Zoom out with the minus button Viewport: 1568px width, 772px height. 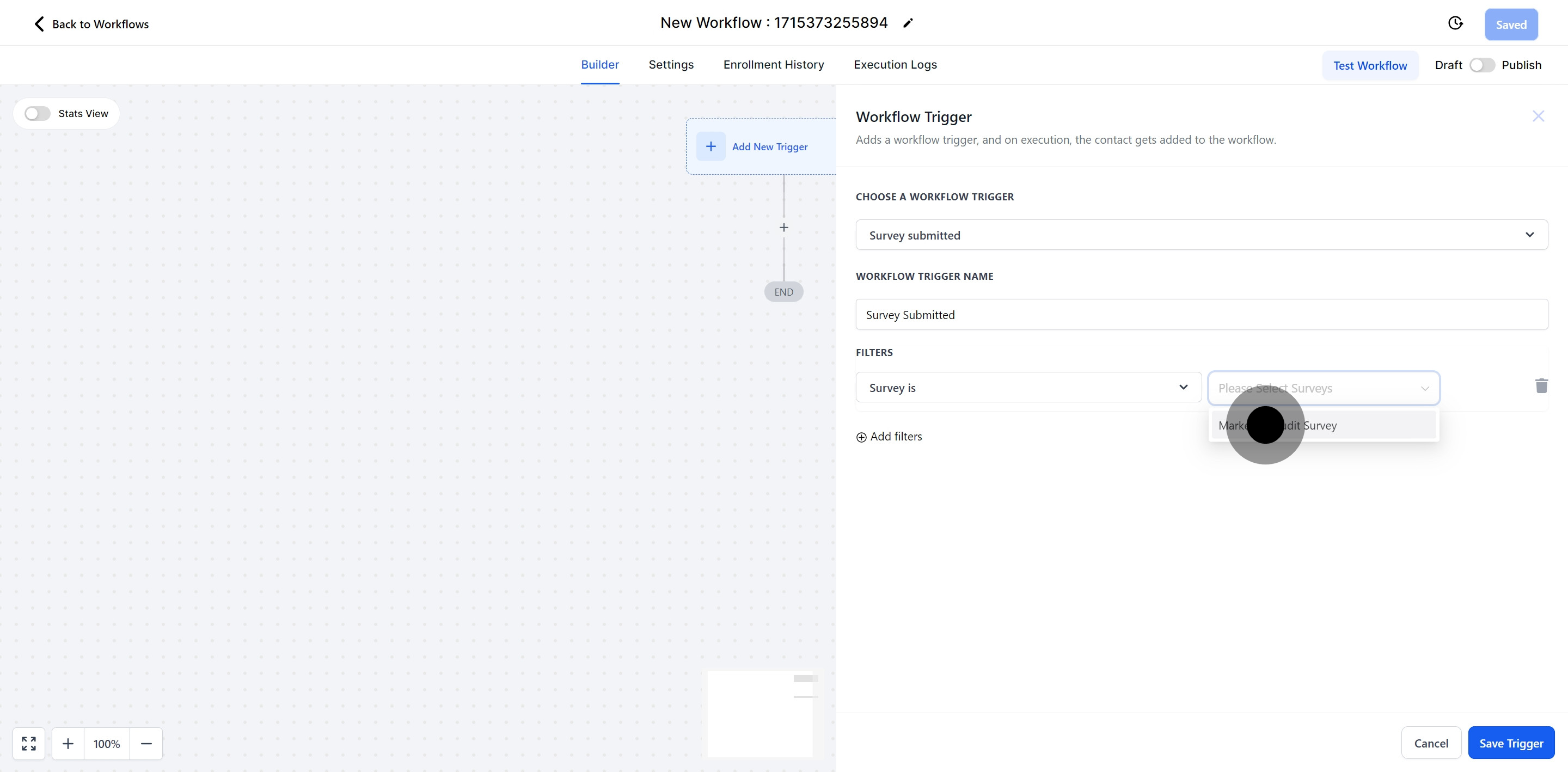146,743
